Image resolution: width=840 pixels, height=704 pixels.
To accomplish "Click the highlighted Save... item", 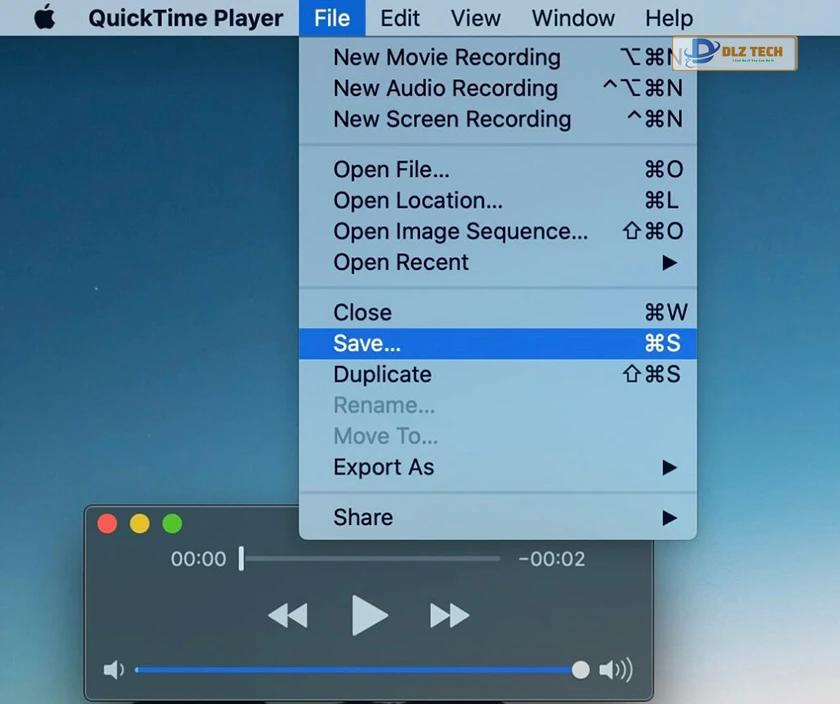I will tap(498, 343).
